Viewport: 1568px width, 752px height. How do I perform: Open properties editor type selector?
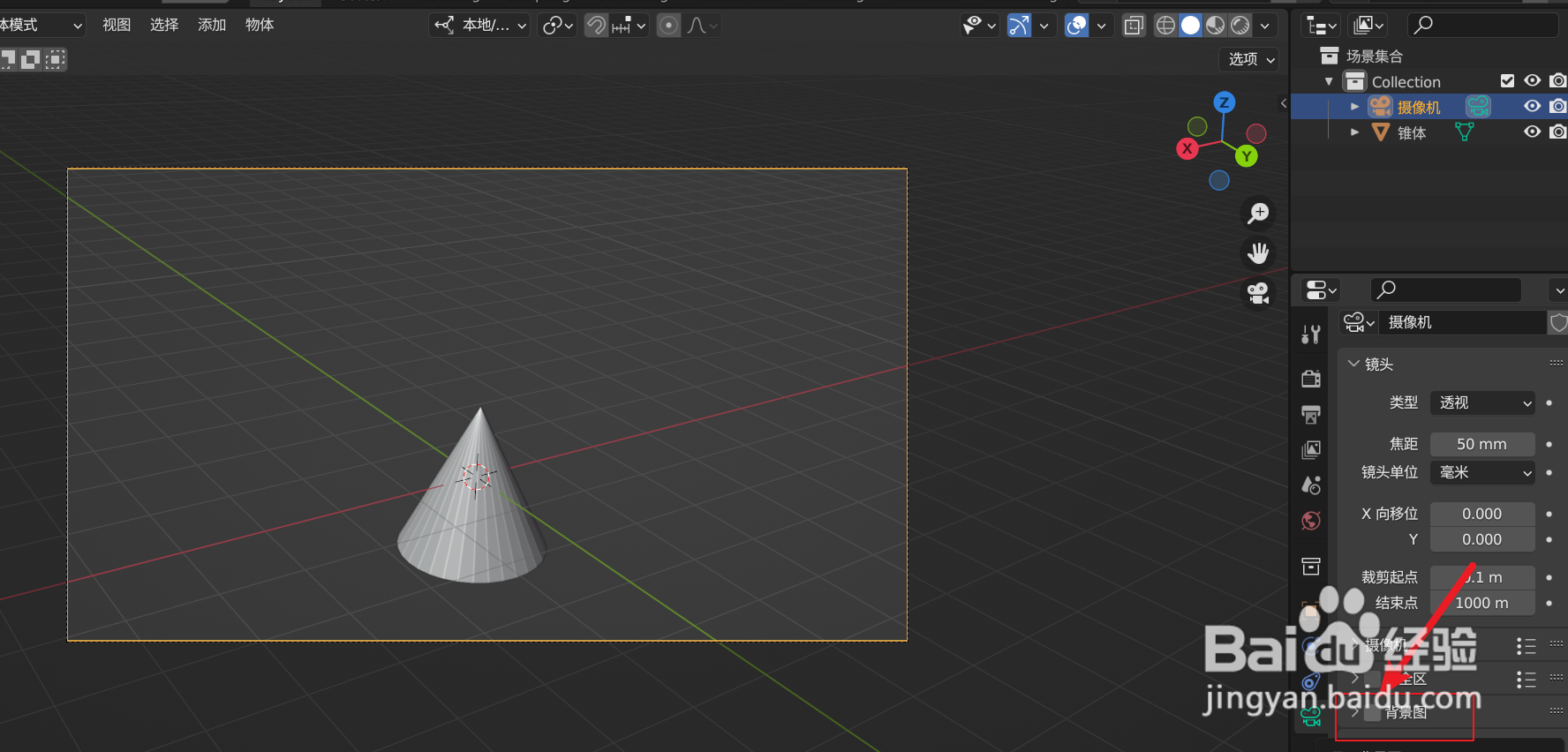tap(1322, 290)
